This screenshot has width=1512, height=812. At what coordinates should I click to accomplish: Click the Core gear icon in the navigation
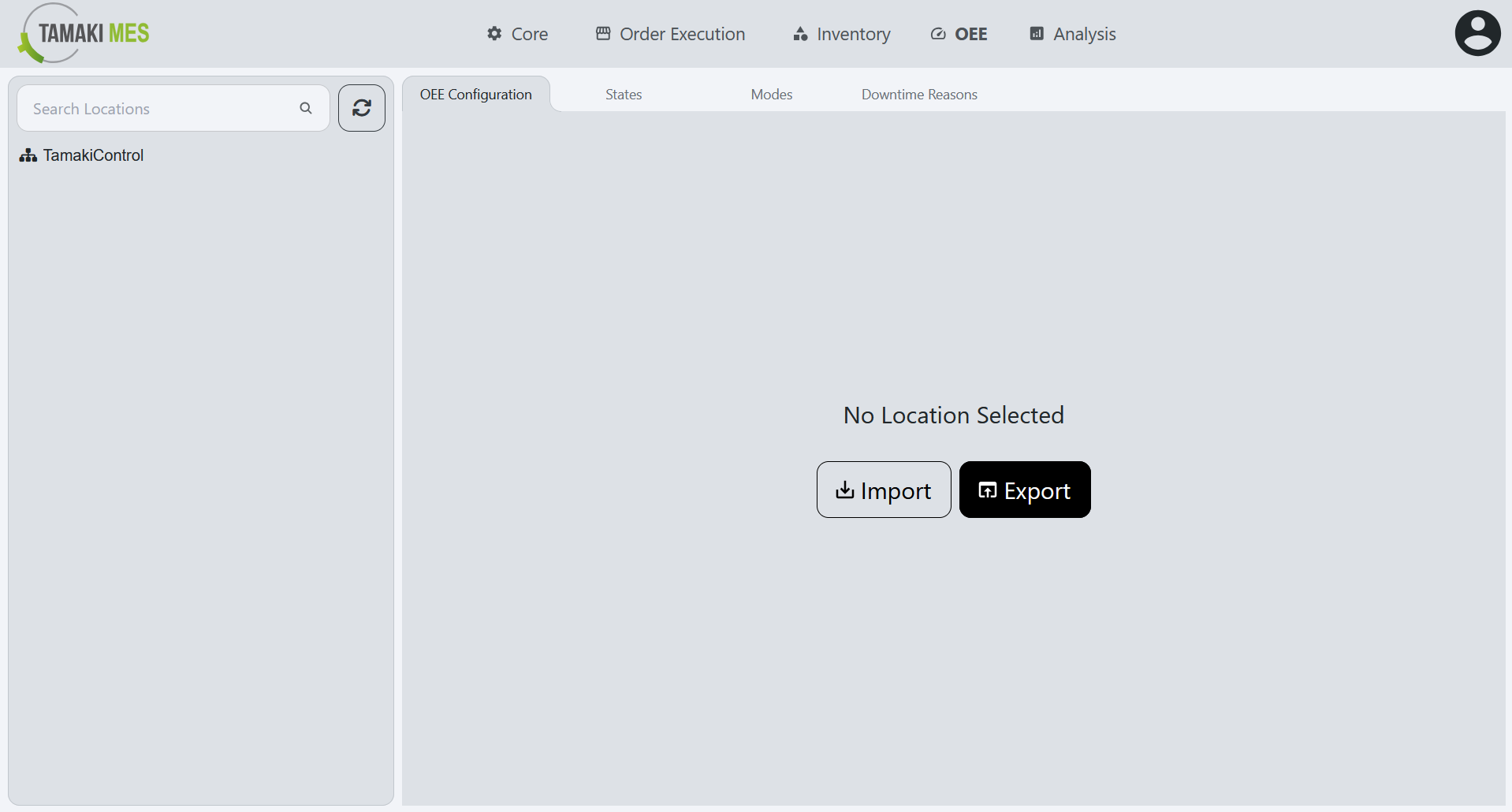point(493,33)
